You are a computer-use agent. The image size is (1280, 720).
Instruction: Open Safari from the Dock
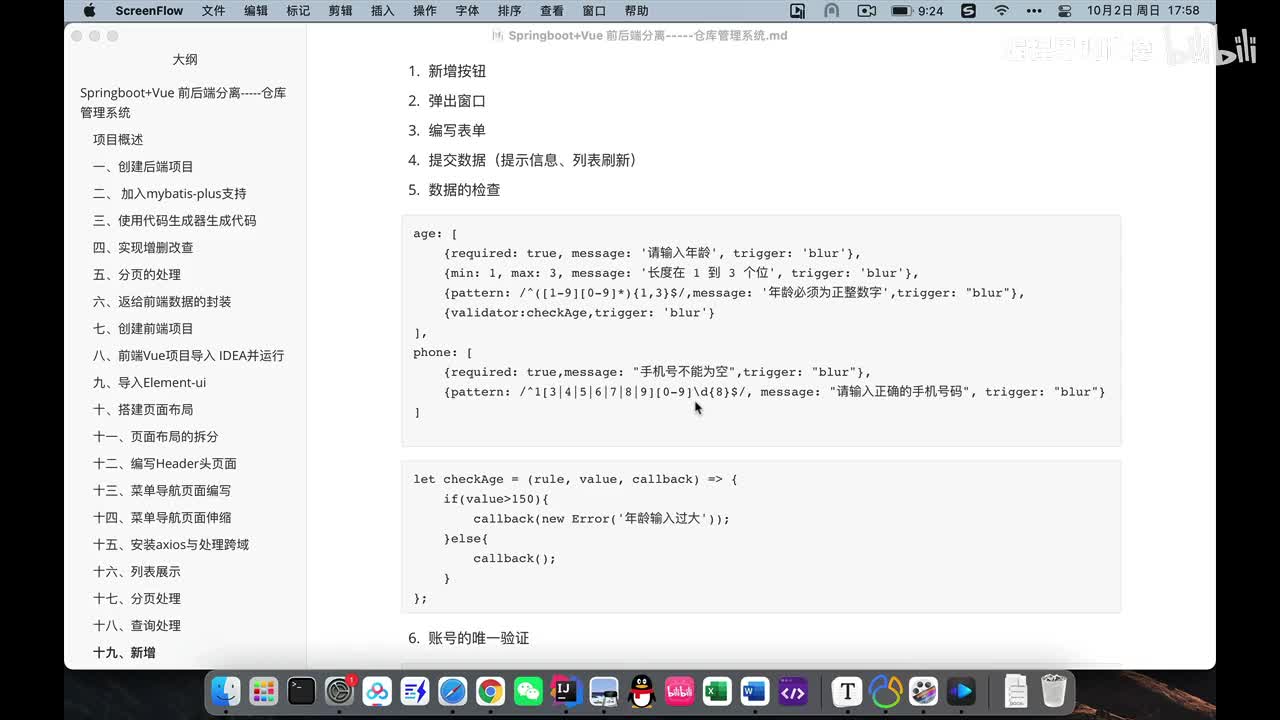452,691
